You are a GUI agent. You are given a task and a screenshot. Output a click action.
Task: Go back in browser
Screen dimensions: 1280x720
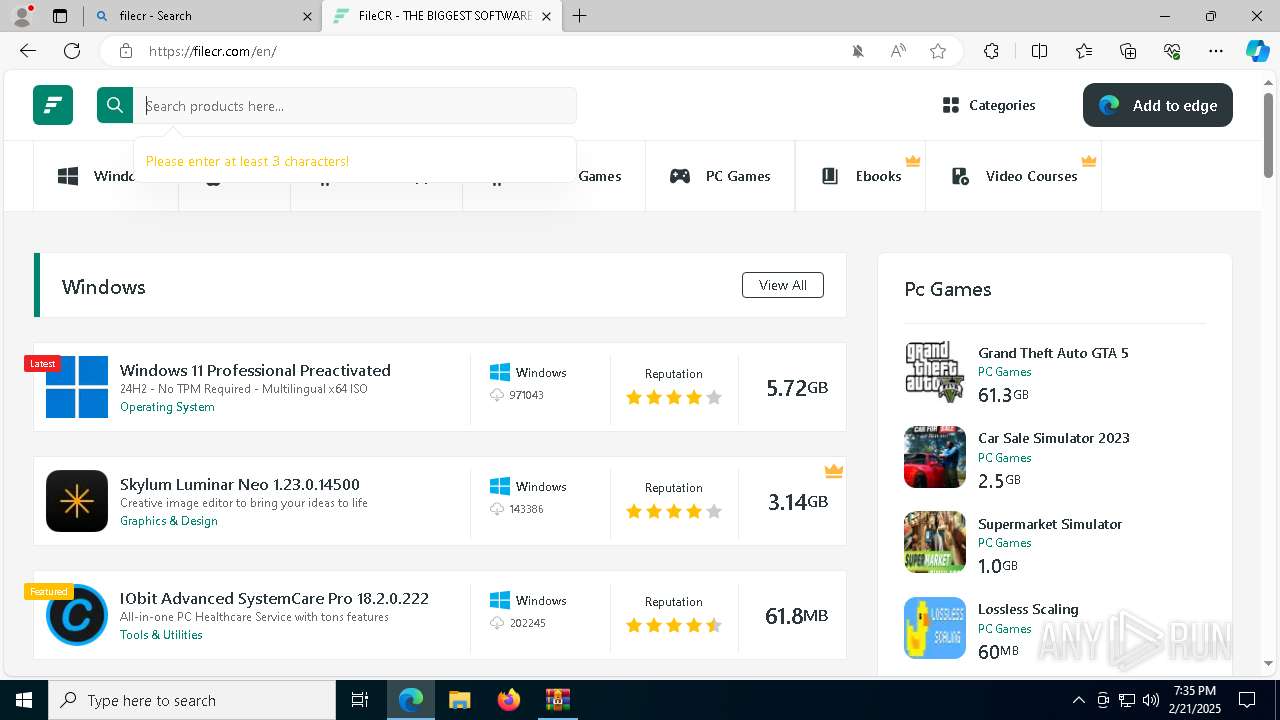pyautogui.click(x=28, y=51)
